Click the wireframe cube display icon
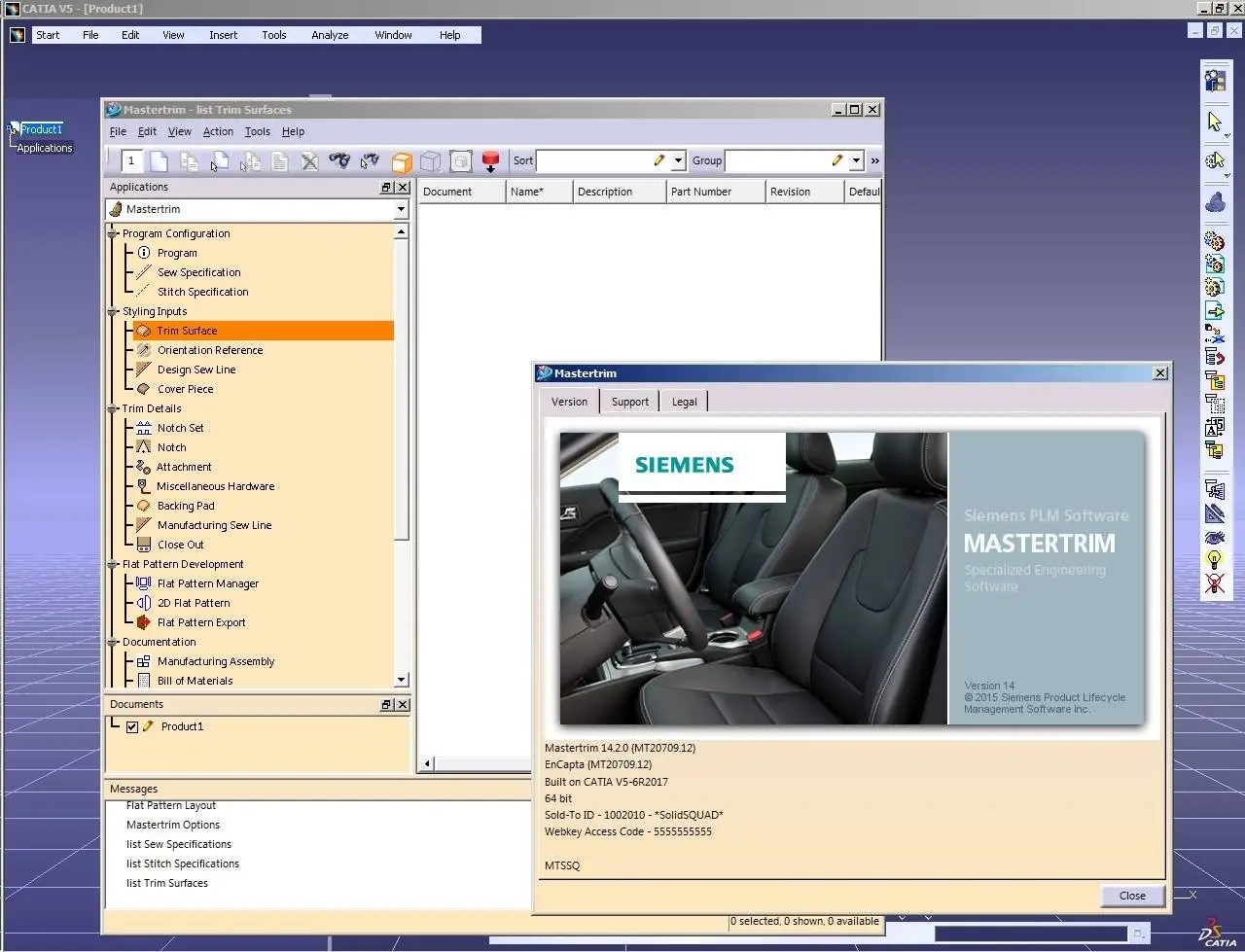This screenshot has height=952, width=1245. (431, 160)
